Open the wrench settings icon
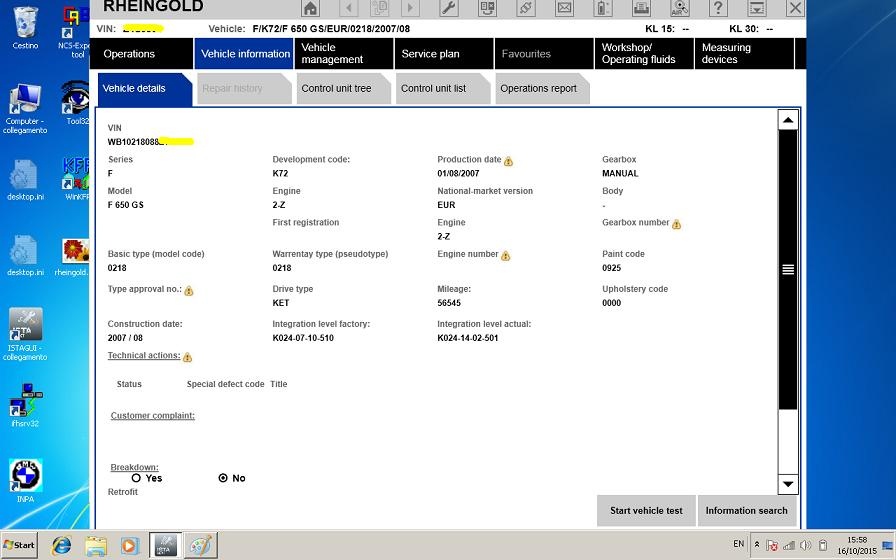The height and width of the screenshot is (560, 896). click(449, 8)
